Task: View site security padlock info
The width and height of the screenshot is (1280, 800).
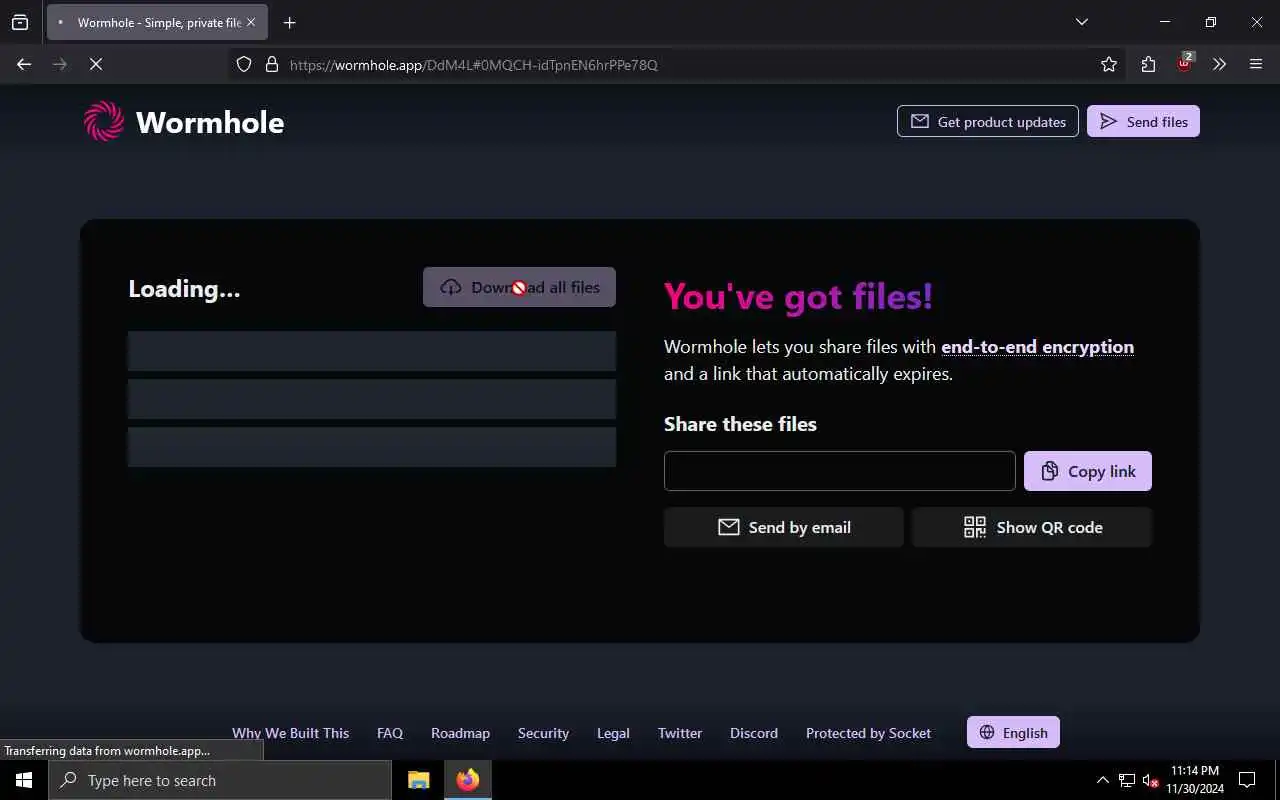Action: (x=271, y=64)
